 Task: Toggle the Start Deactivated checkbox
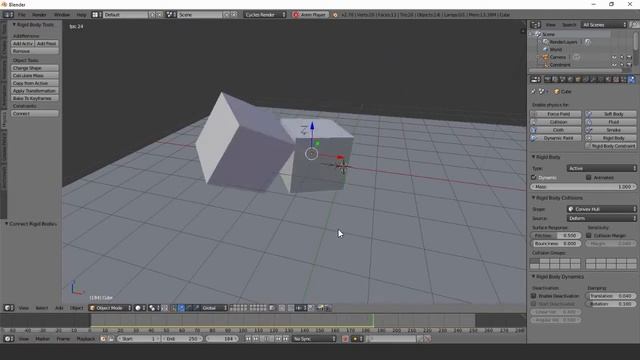533,304
